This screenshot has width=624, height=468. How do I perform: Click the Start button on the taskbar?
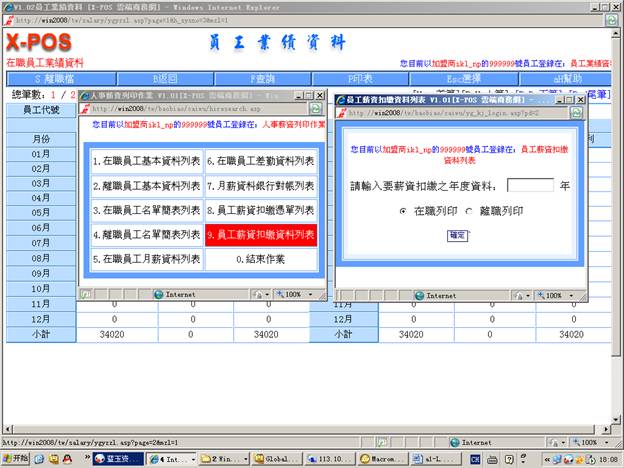coord(17,458)
